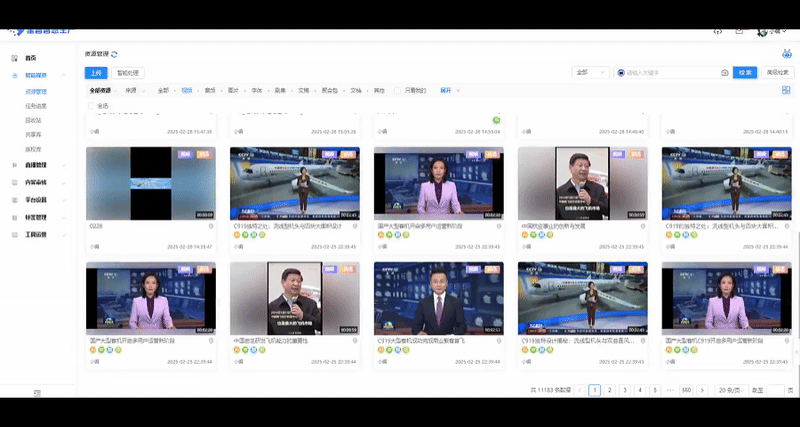Image resolution: width=800 pixels, height=427 pixels.
Task: Expand the 直播管理 sidebar menu
Action: point(38,164)
